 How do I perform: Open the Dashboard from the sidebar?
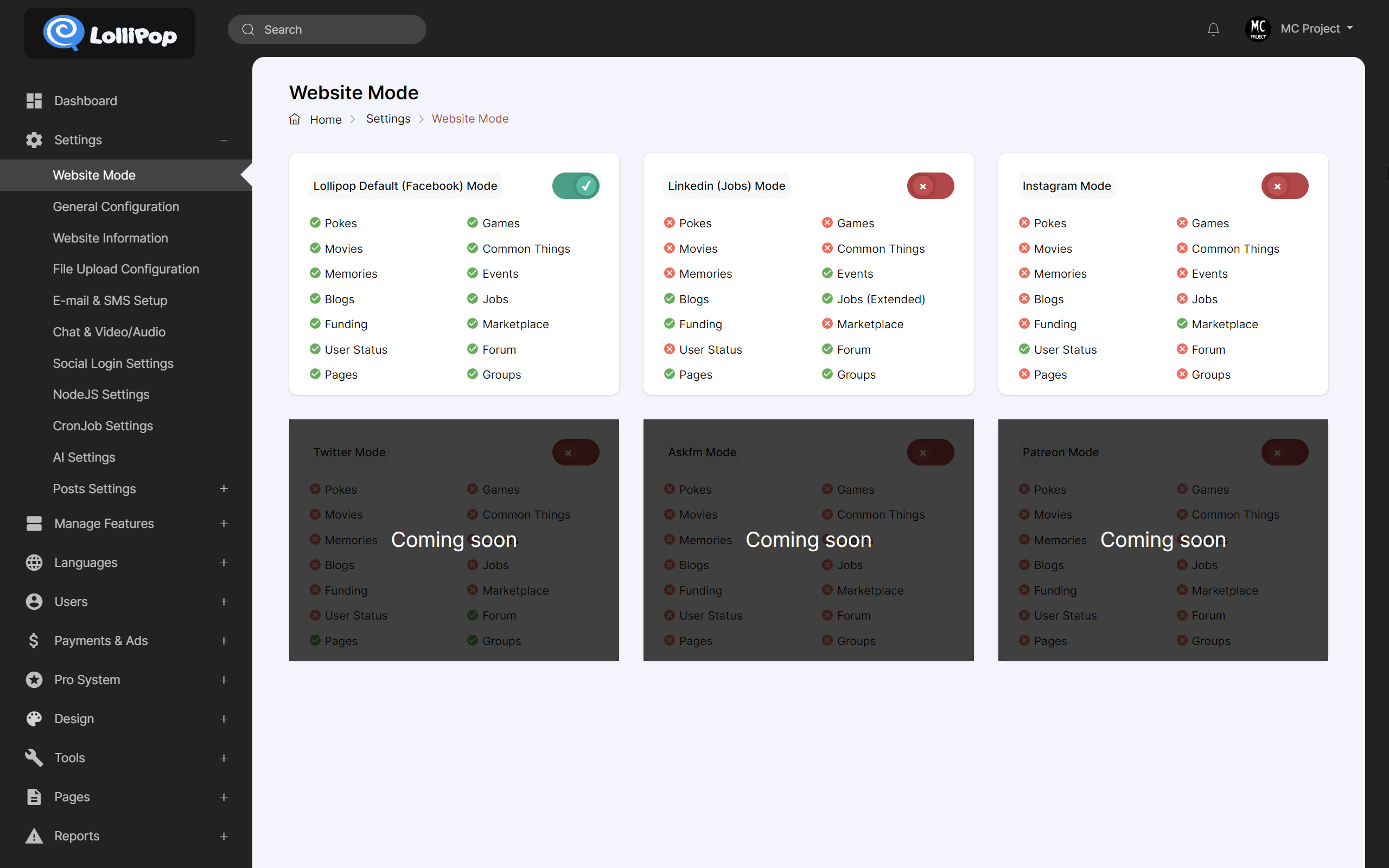[86, 101]
